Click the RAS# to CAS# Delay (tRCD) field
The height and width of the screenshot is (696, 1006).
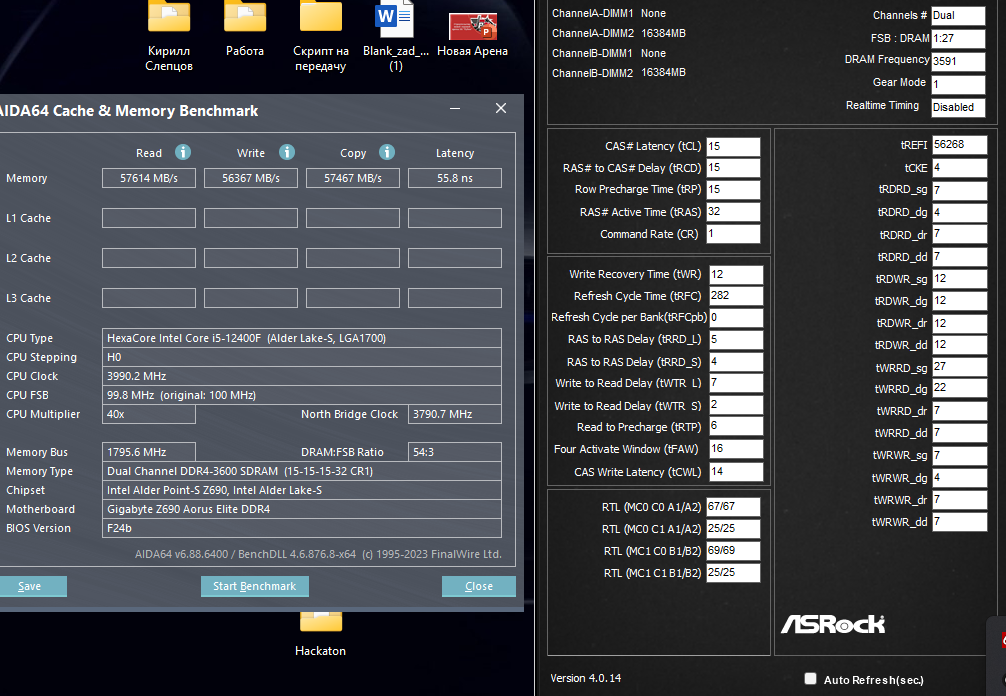point(733,168)
